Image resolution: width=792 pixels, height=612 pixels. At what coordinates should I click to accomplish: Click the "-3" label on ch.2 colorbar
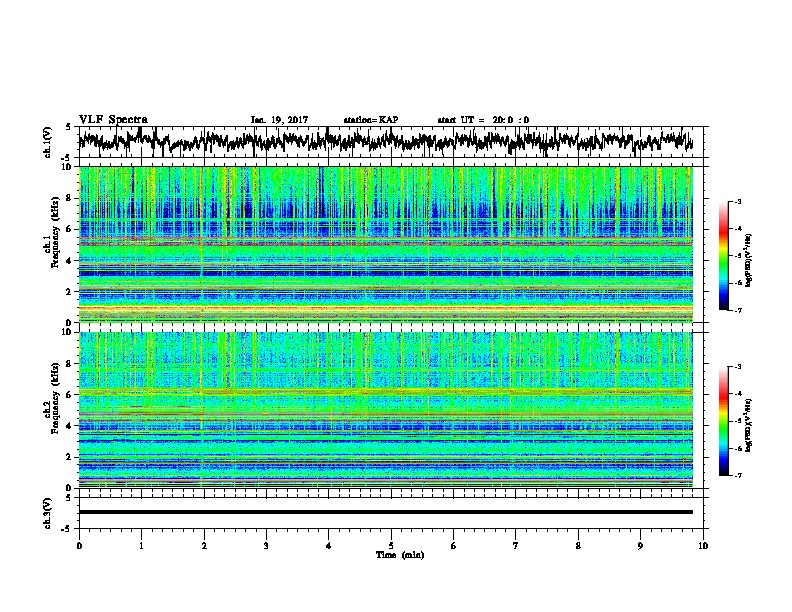tap(737, 367)
